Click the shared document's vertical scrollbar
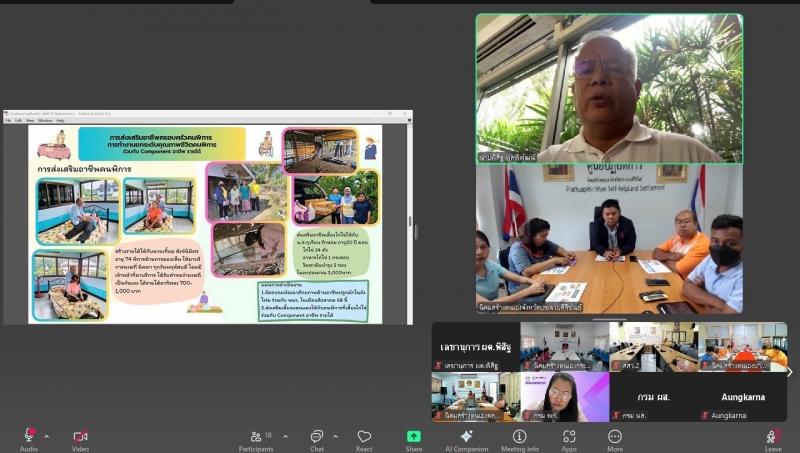 pos(409,223)
